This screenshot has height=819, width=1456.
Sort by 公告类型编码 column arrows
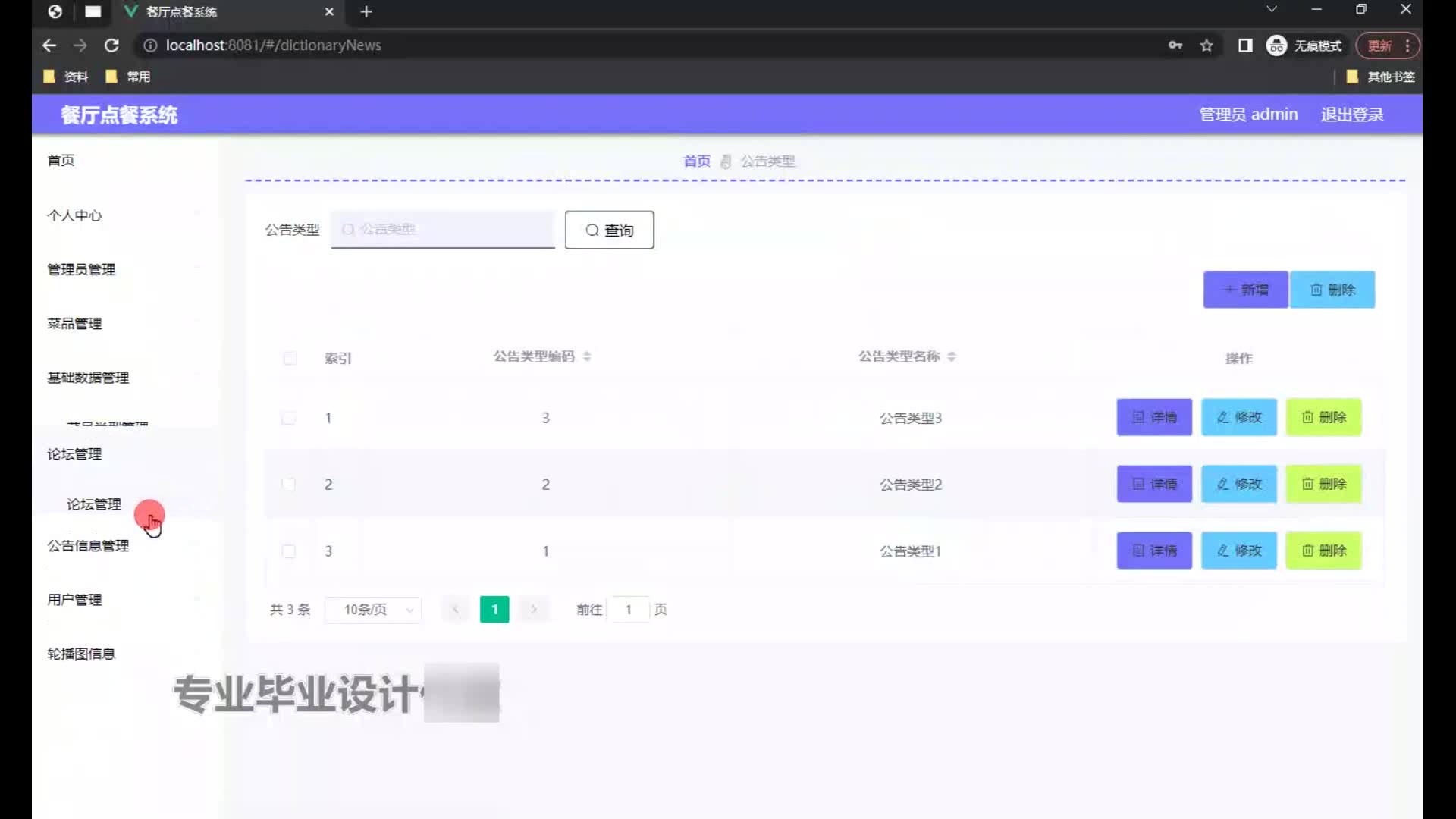point(587,356)
